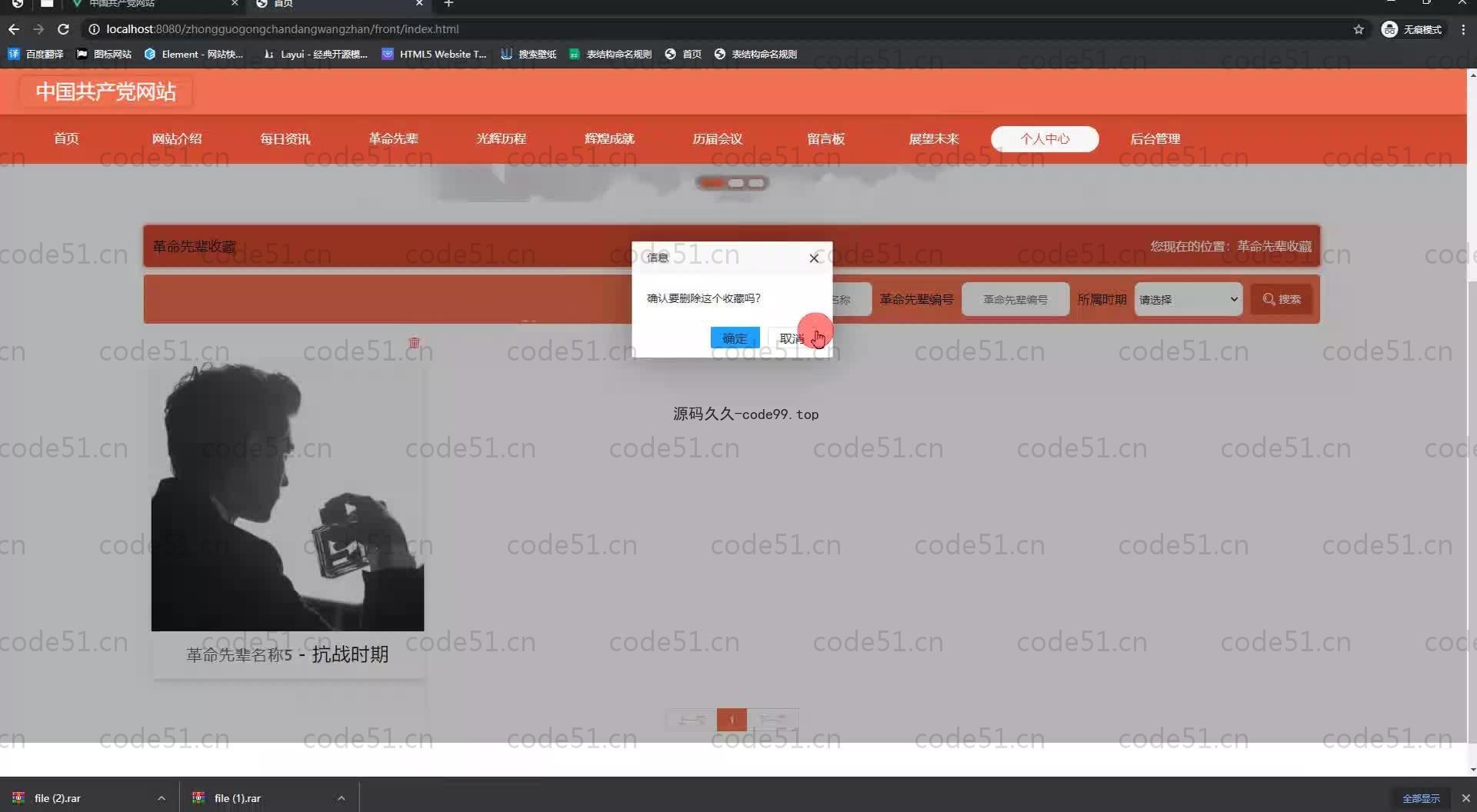
Task: Open the HTML5 Website T... bookmark
Action: click(x=435, y=54)
